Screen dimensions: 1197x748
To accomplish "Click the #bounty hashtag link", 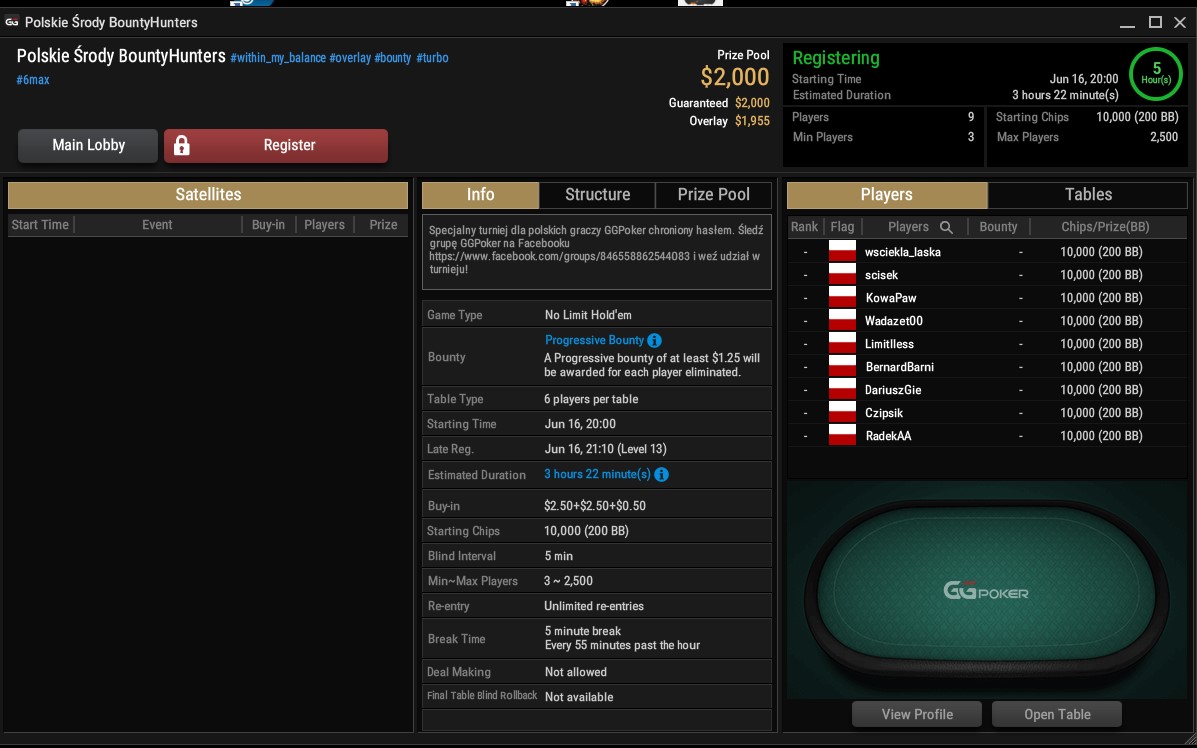I will click(392, 58).
